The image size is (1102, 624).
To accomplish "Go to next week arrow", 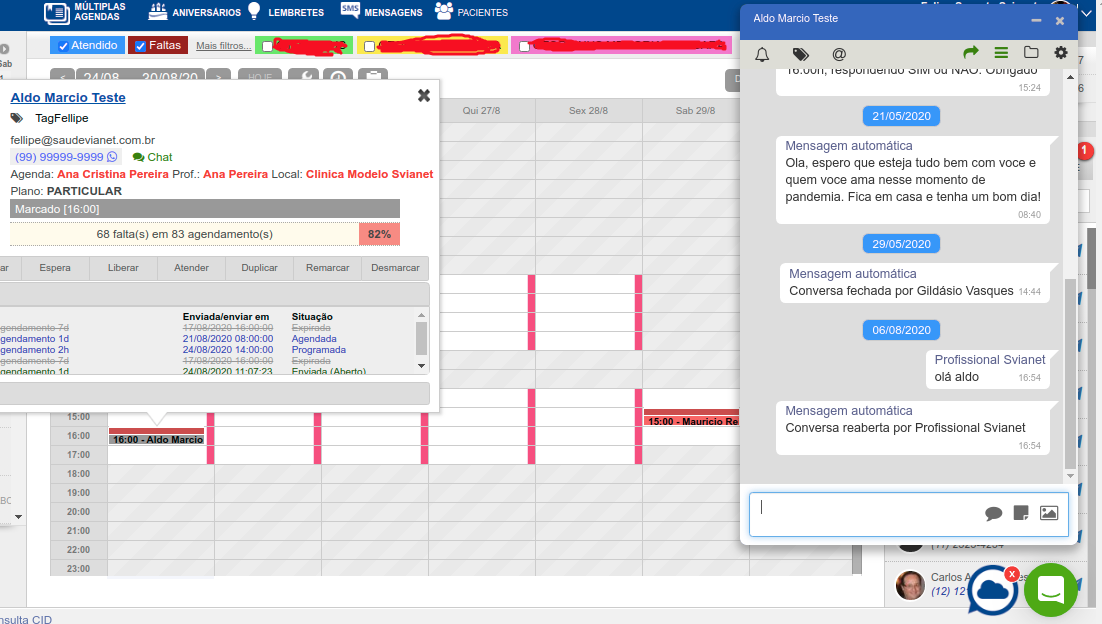I will tap(219, 75).
